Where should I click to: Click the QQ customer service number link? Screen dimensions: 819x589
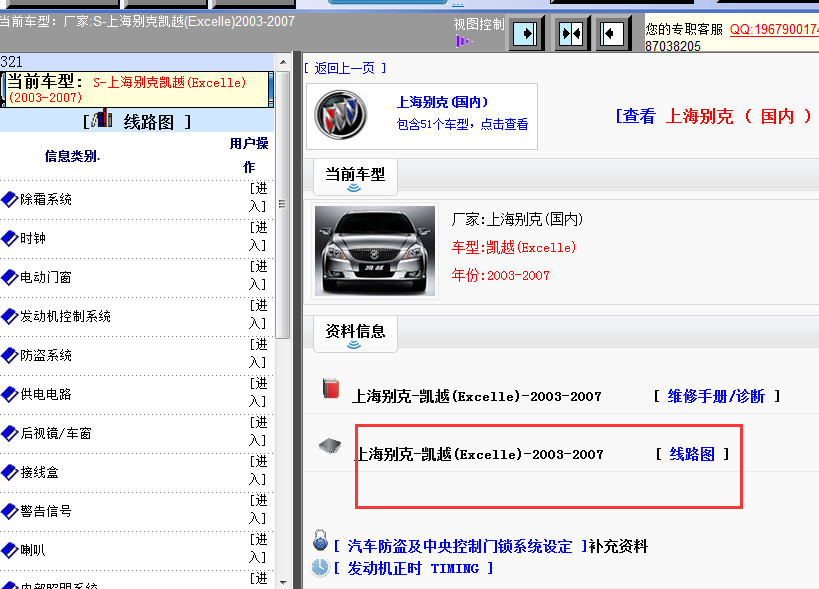774,29
